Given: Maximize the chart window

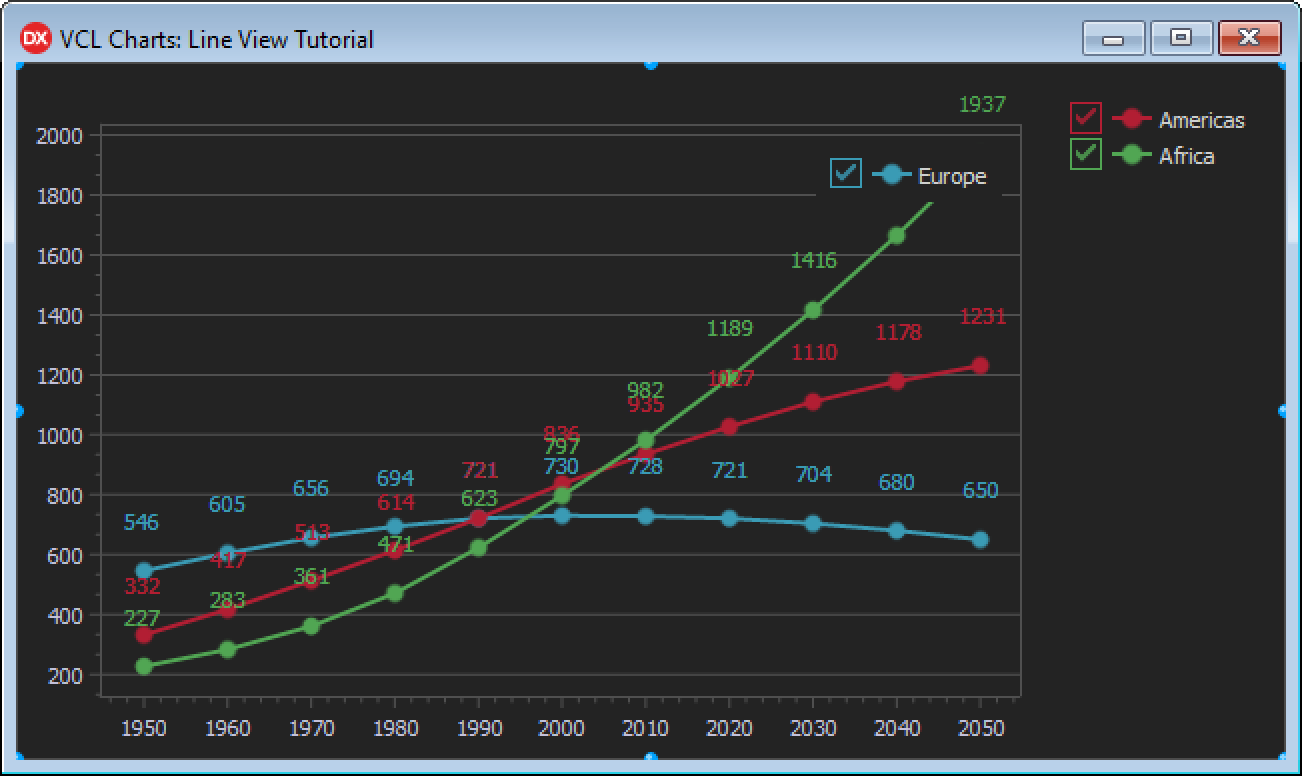Looking at the screenshot, I should (x=1181, y=38).
